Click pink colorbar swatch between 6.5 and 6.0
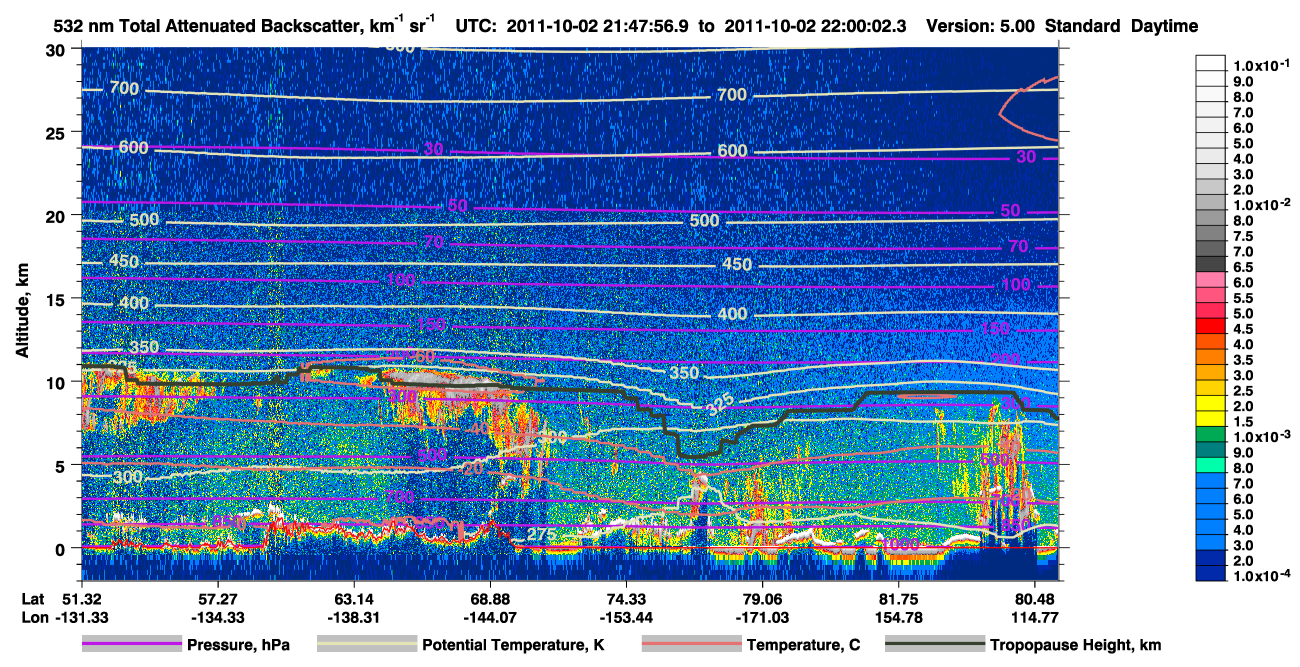Viewport: 1300px width, 667px height. (x=1211, y=279)
